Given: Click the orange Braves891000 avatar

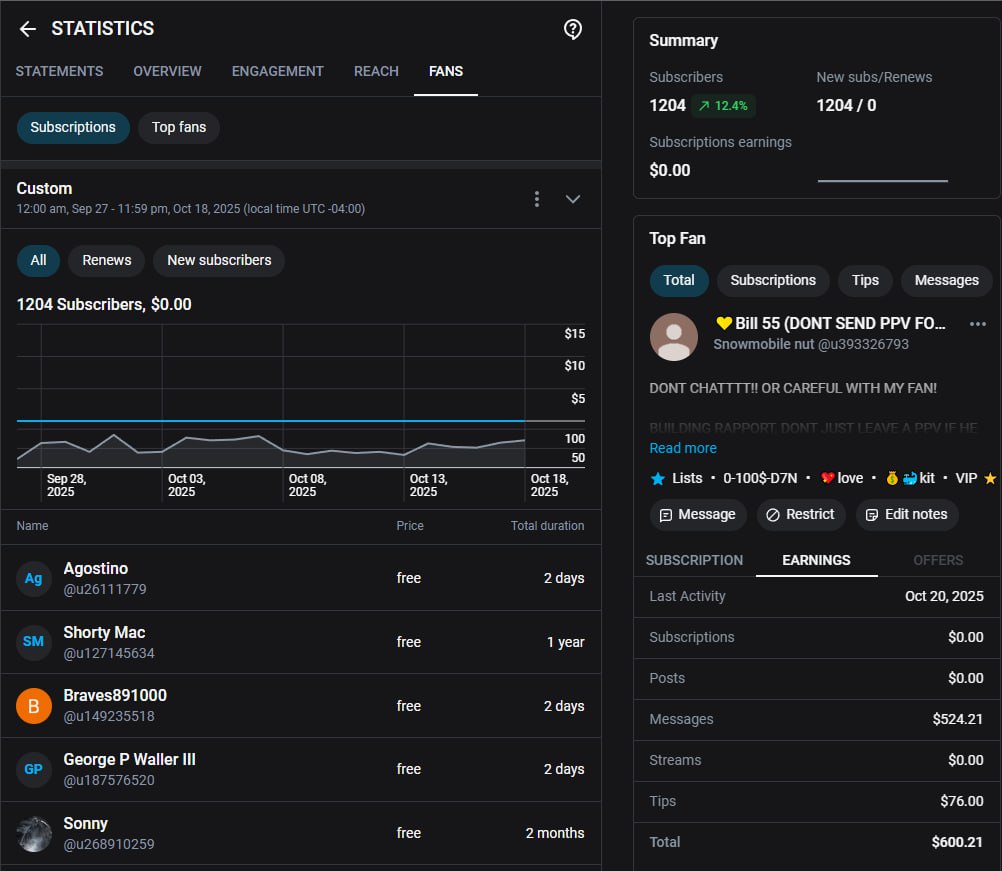Looking at the screenshot, I should point(34,706).
